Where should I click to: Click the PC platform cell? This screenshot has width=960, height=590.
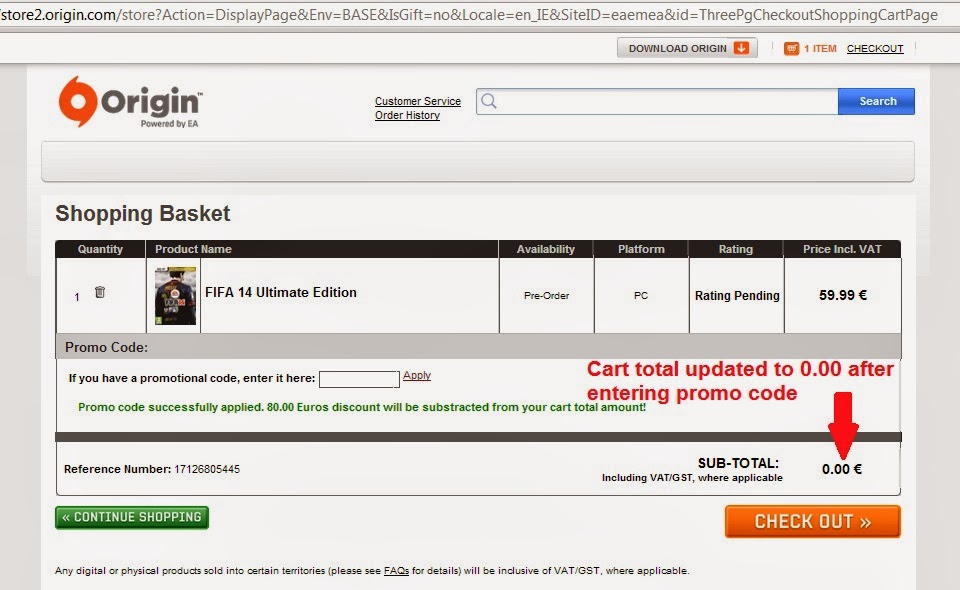coord(641,296)
